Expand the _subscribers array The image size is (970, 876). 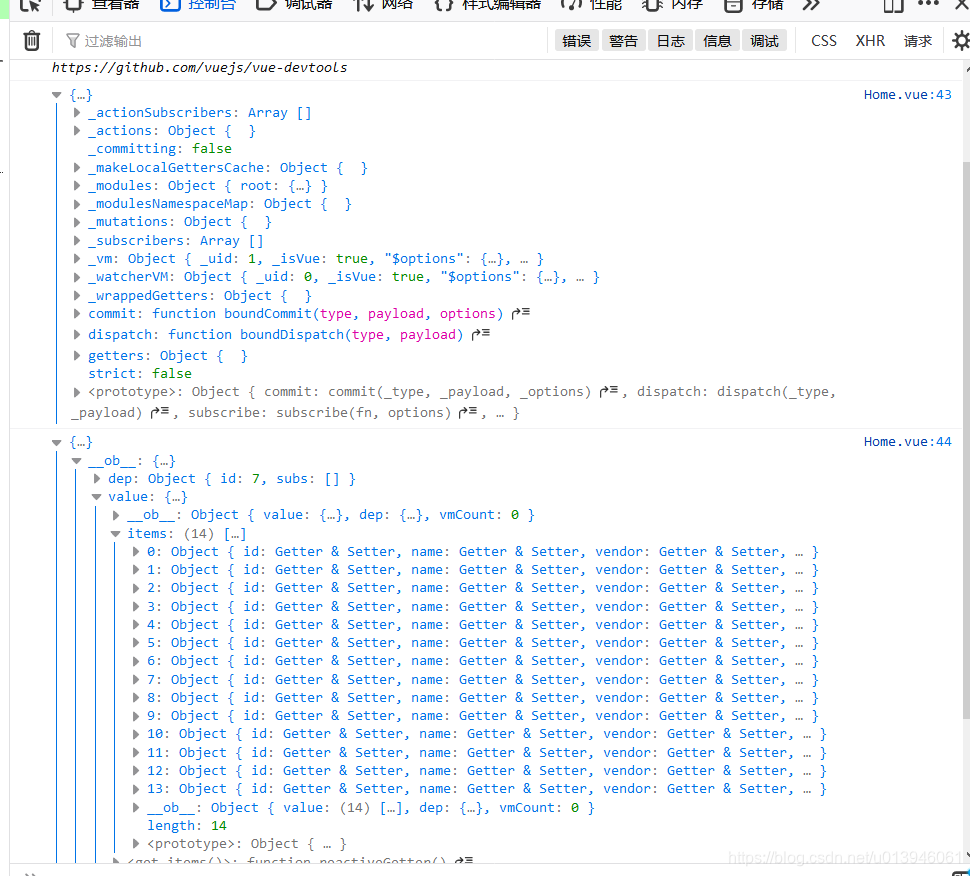(77, 241)
